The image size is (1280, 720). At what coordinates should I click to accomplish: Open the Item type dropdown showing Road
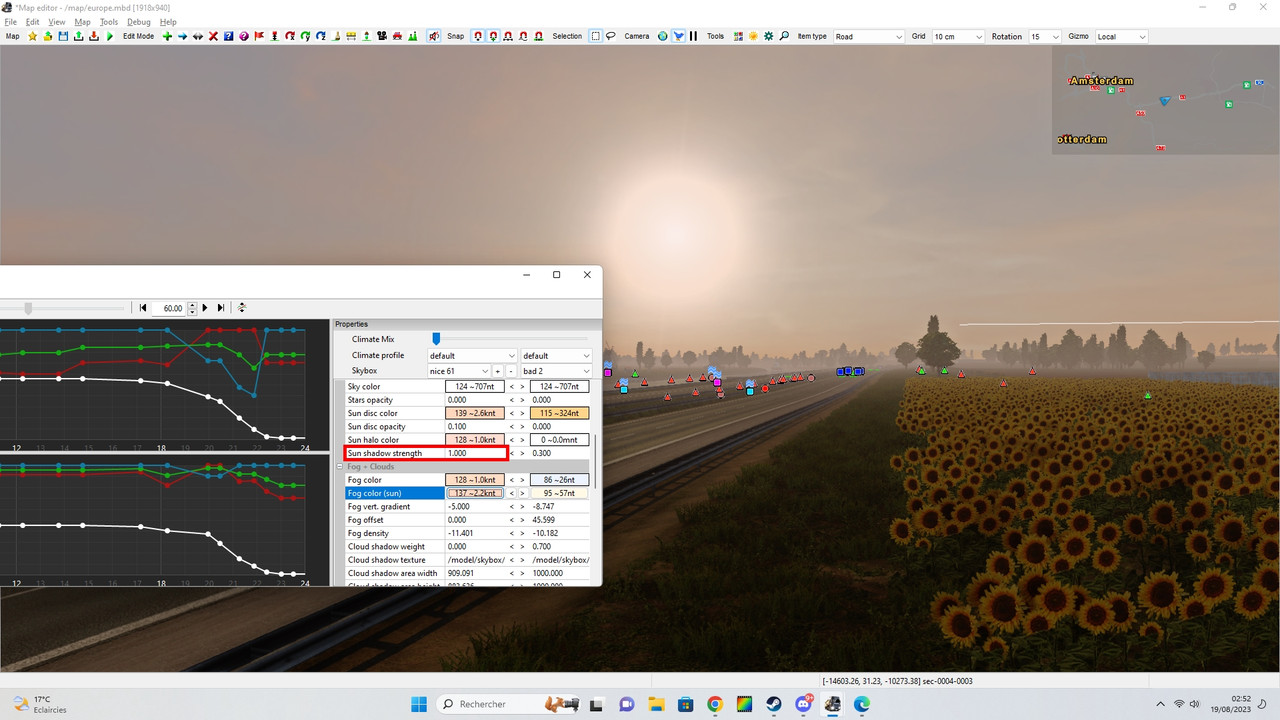869,36
